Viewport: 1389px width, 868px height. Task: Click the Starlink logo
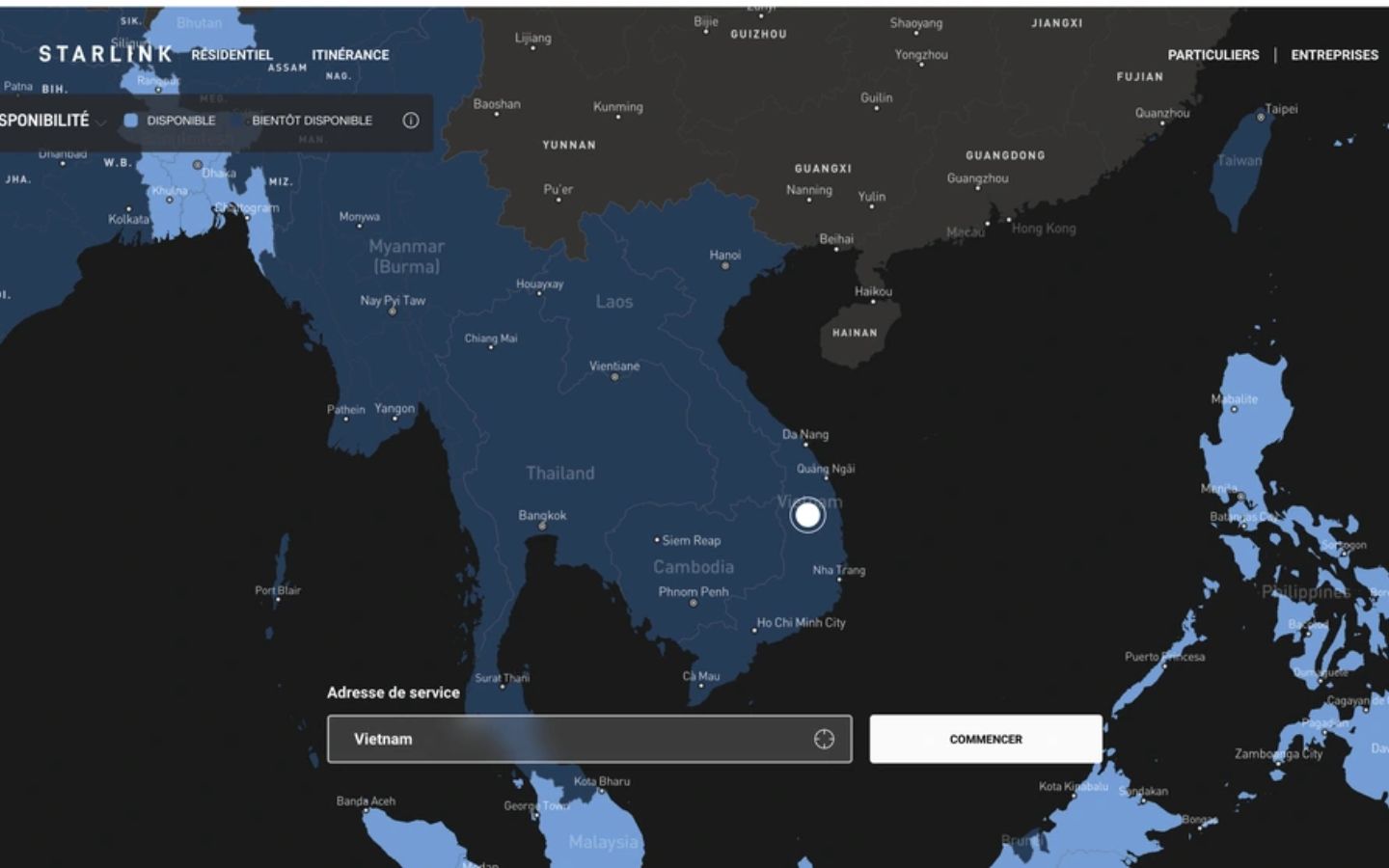click(x=105, y=54)
